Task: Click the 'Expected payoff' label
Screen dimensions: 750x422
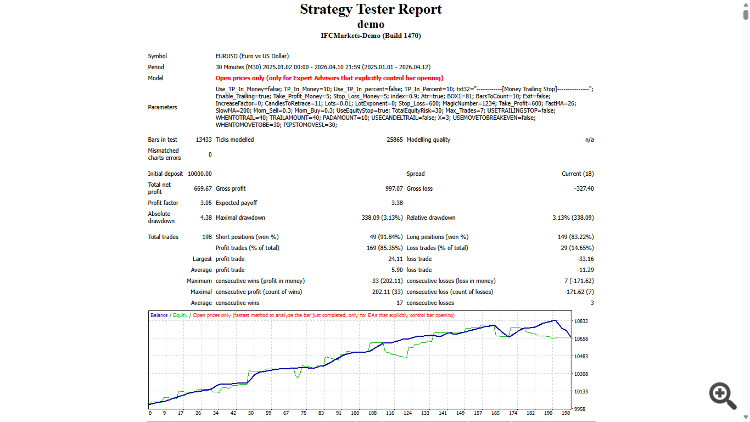Action: 236,203
